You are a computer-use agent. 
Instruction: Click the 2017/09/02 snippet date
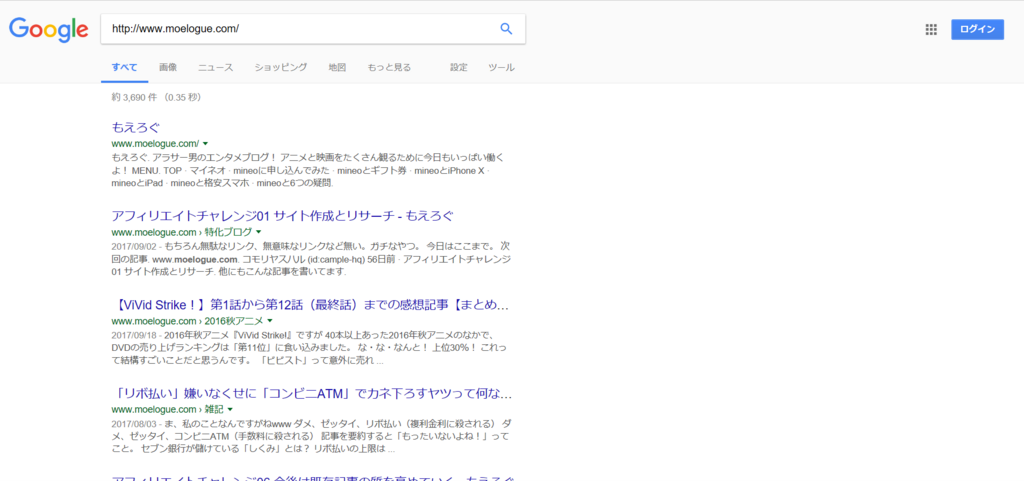point(135,247)
